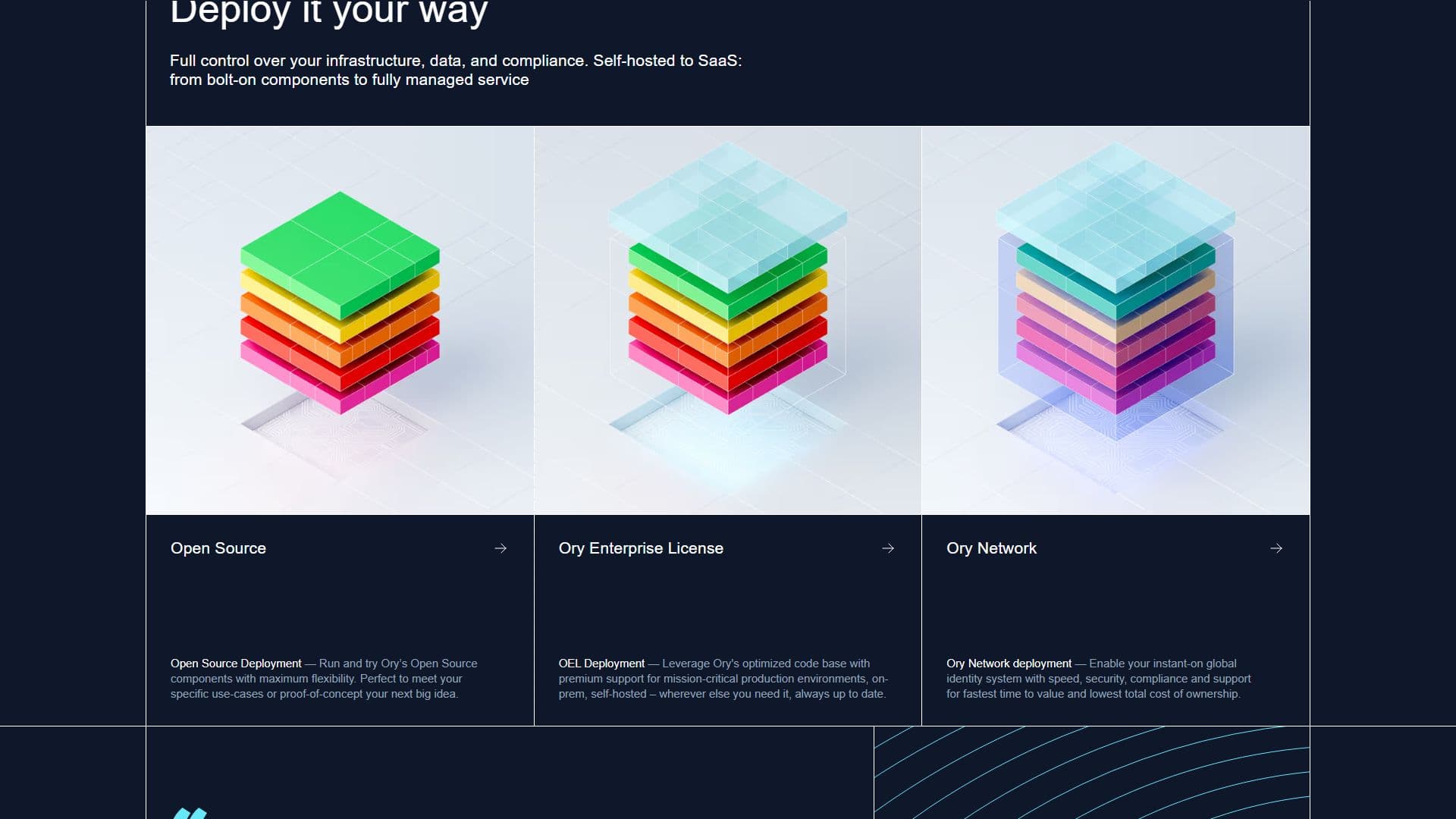
Task: Click the 'OEL Deployment' description text
Action: coord(723,679)
